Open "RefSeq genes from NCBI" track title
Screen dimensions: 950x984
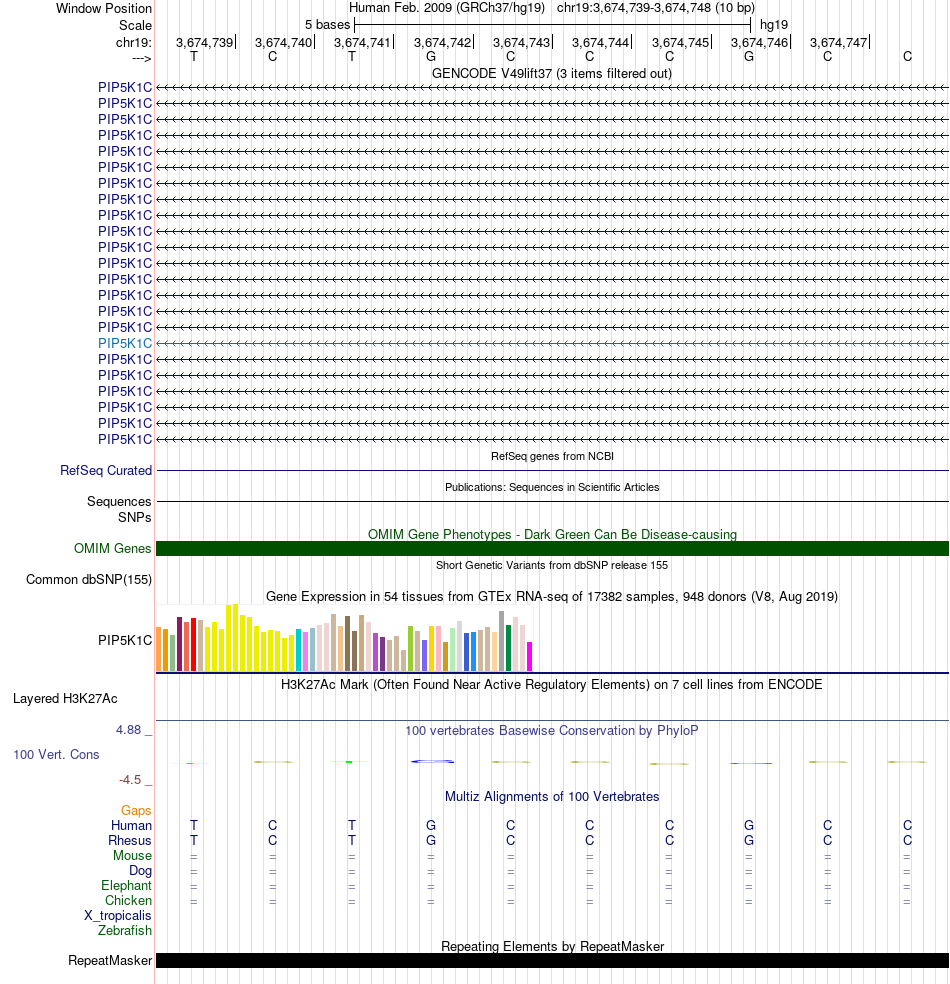click(552, 456)
